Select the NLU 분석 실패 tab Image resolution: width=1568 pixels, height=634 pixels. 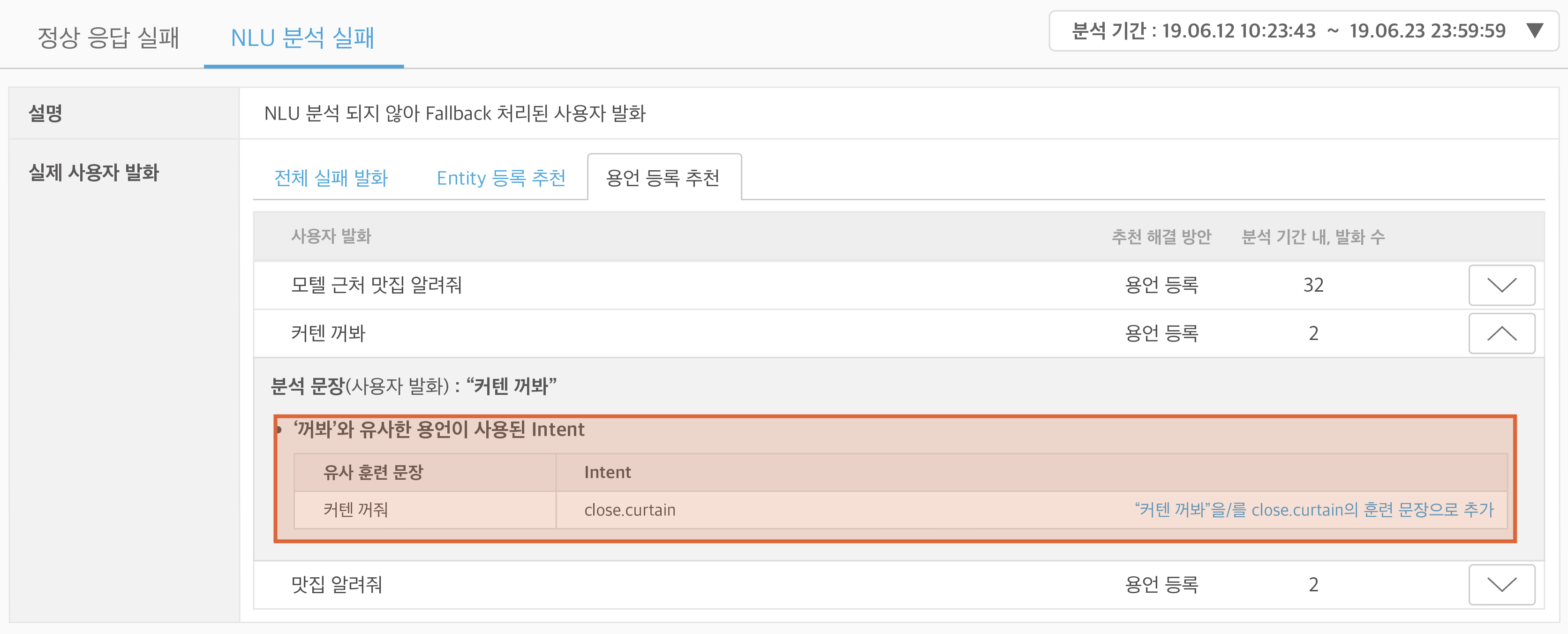point(302,38)
